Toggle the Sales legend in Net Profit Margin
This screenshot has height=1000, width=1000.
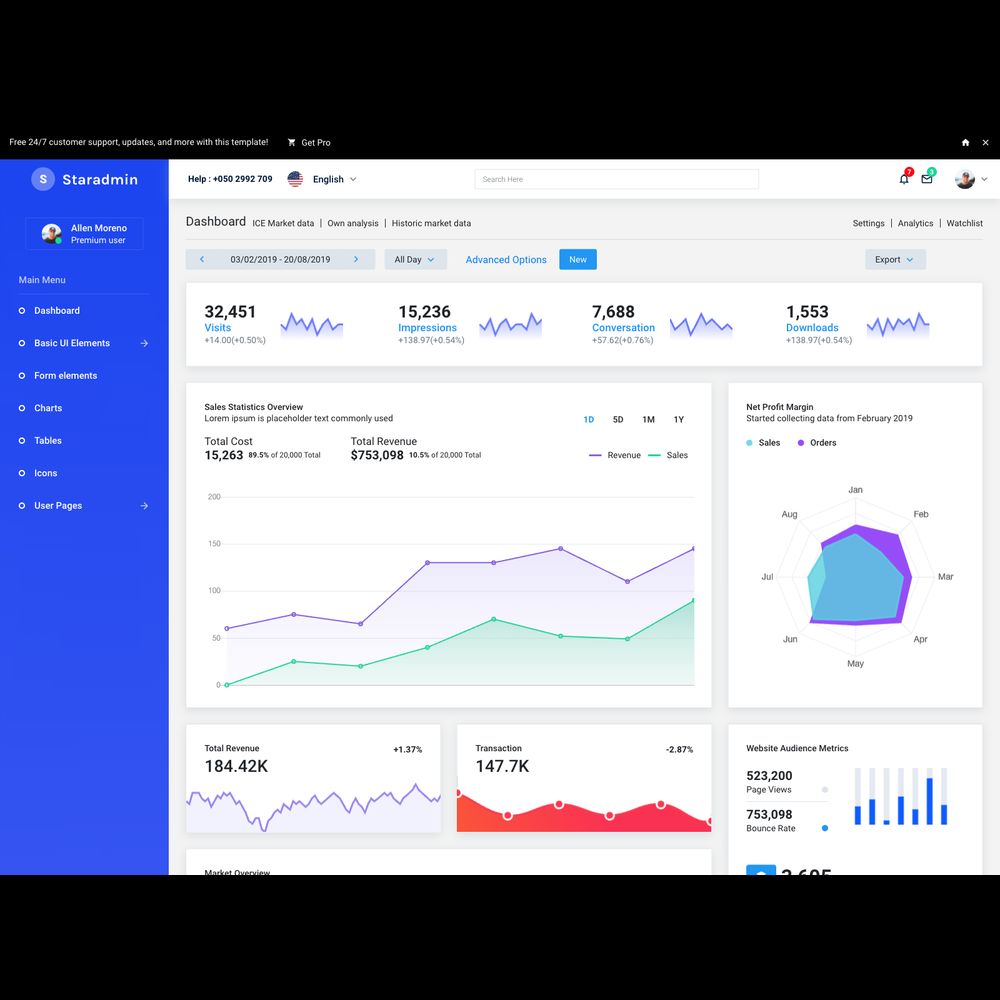[763, 442]
